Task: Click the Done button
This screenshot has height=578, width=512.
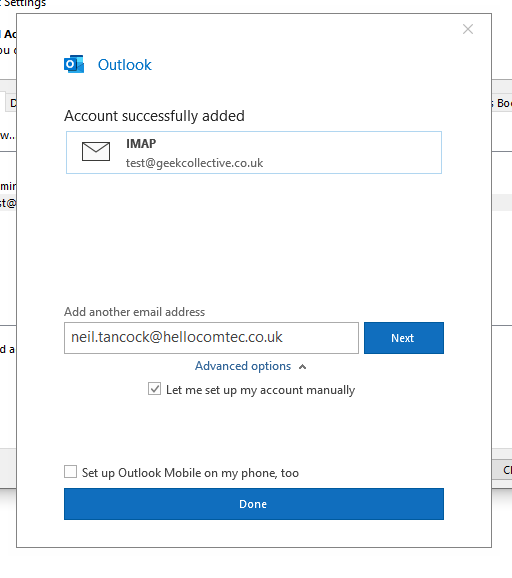Action: click(x=254, y=504)
